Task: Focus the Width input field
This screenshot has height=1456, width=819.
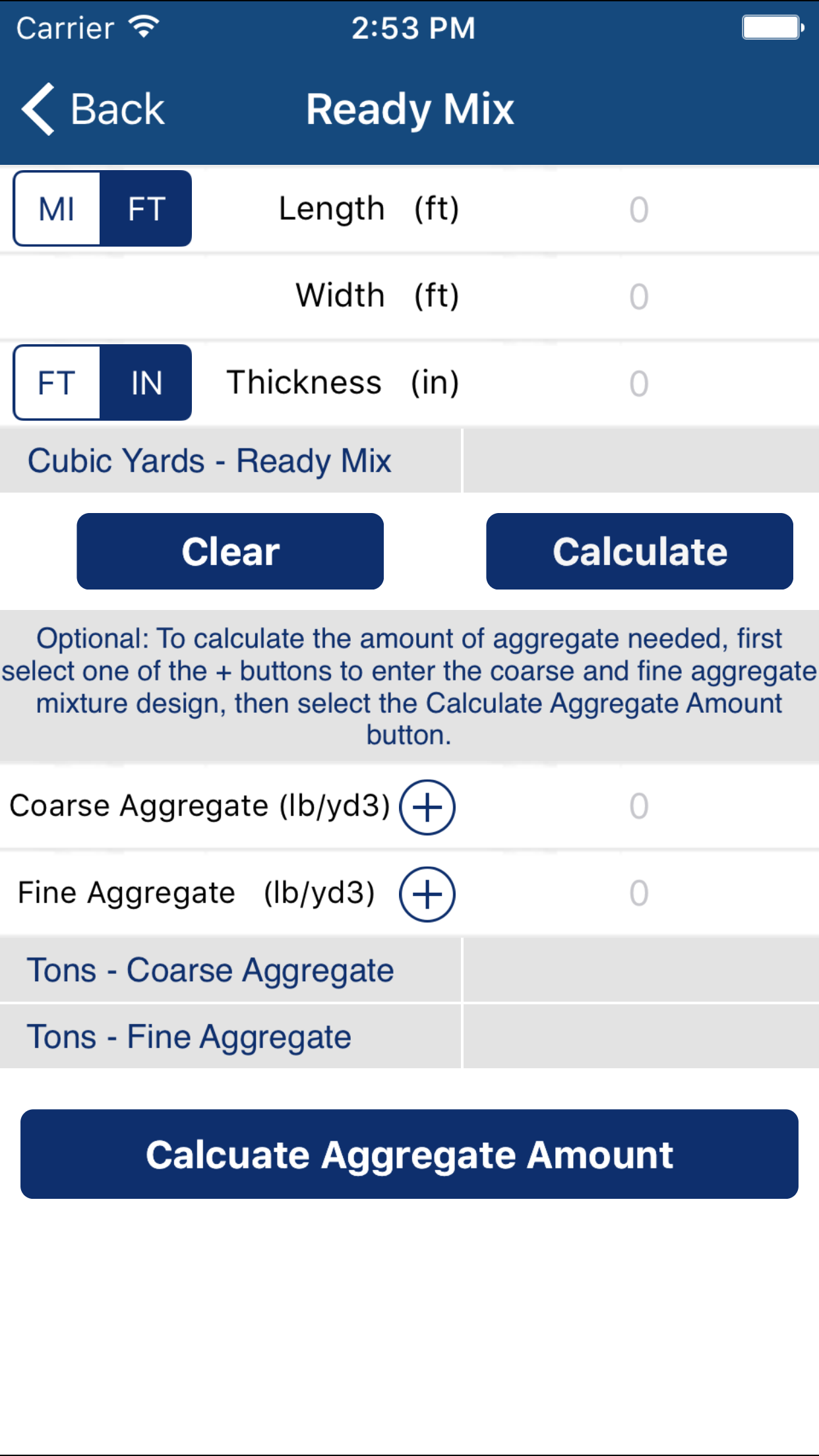Action: (638, 297)
